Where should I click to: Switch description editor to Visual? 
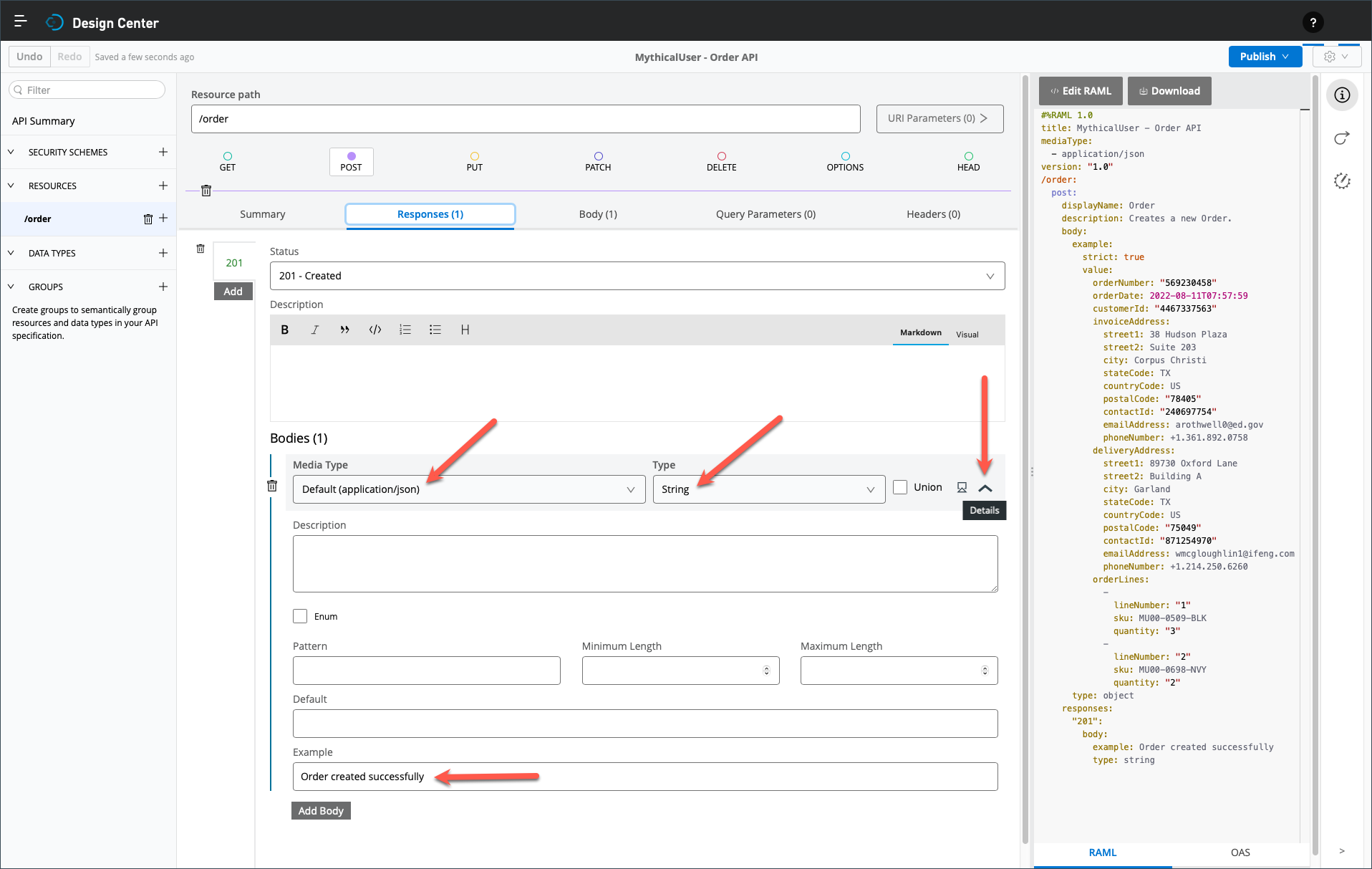pos(967,335)
